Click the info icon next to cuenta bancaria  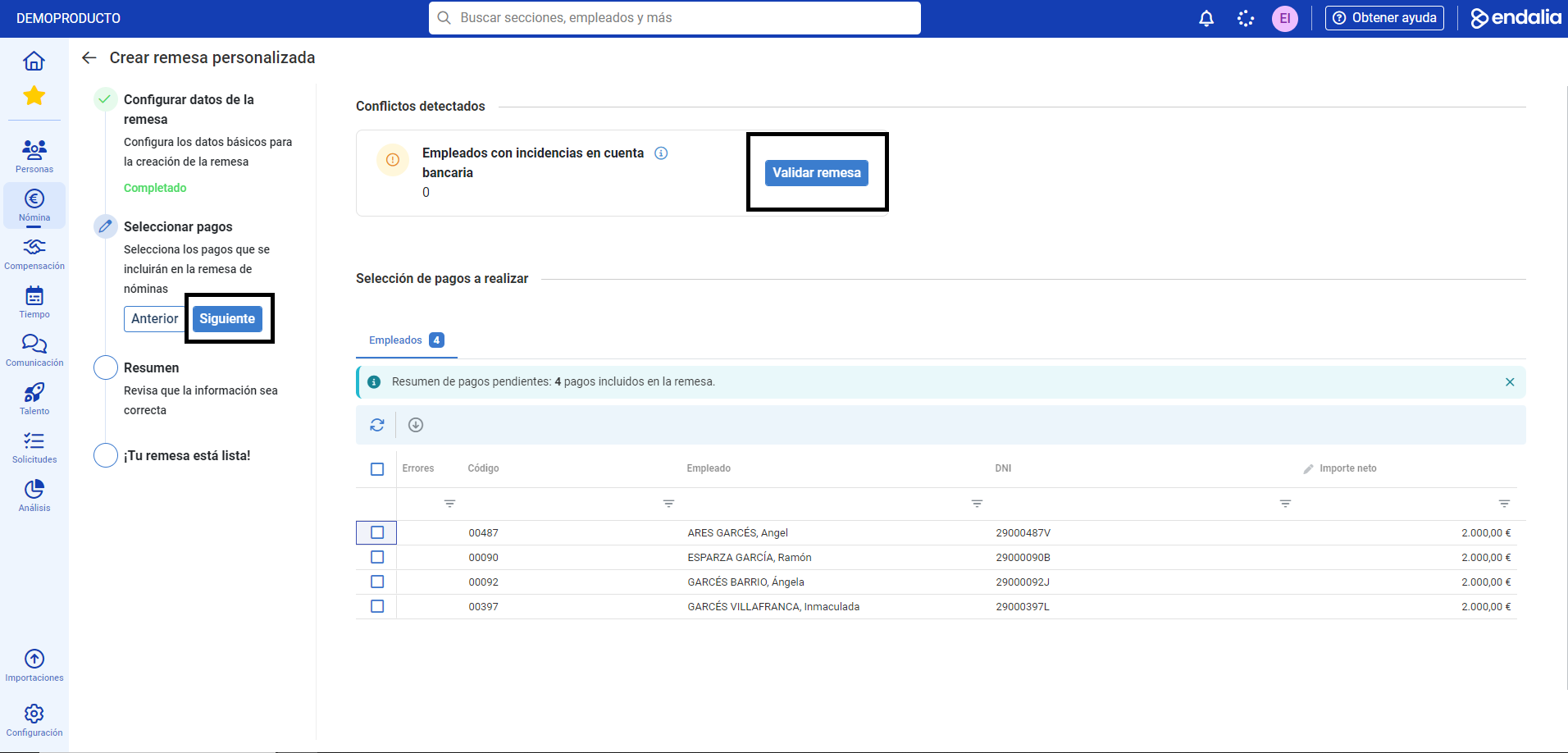(x=661, y=153)
